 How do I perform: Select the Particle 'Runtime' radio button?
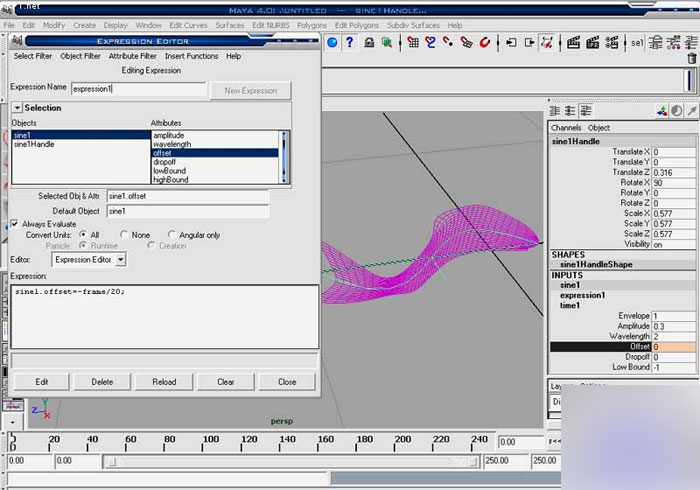point(83,245)
